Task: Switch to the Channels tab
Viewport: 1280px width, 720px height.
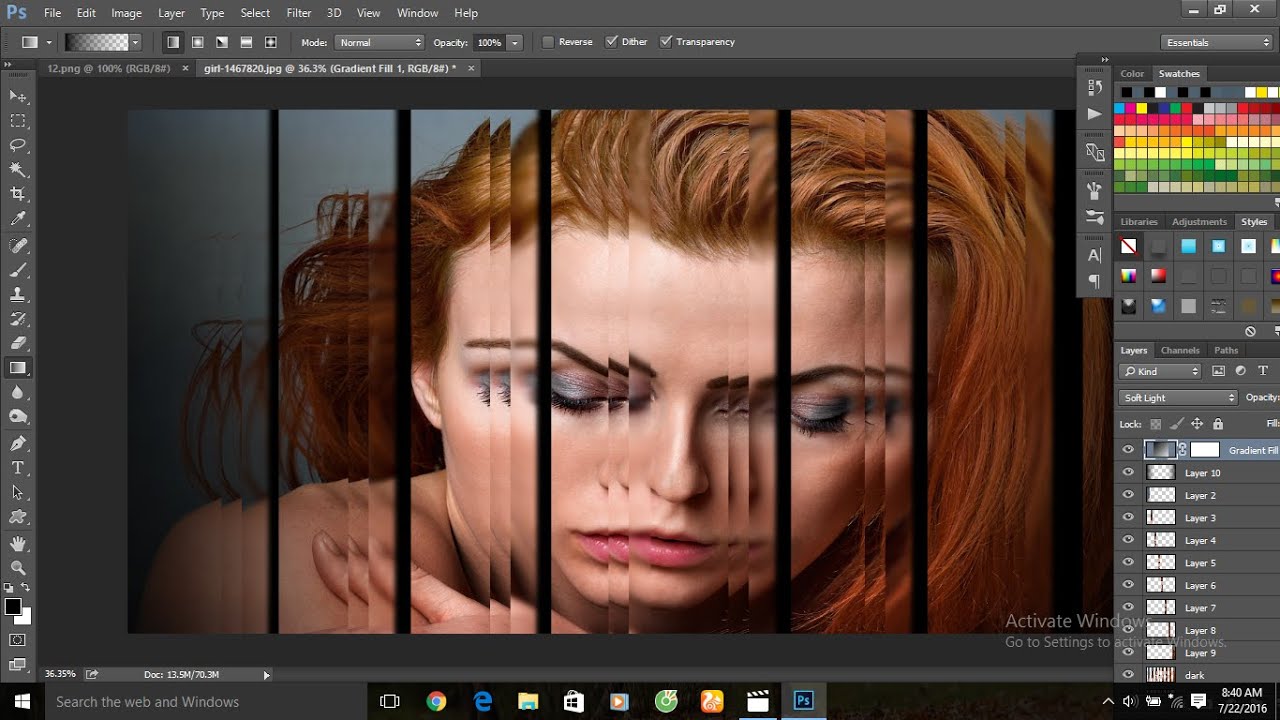Action: (x=1180, y=350)
